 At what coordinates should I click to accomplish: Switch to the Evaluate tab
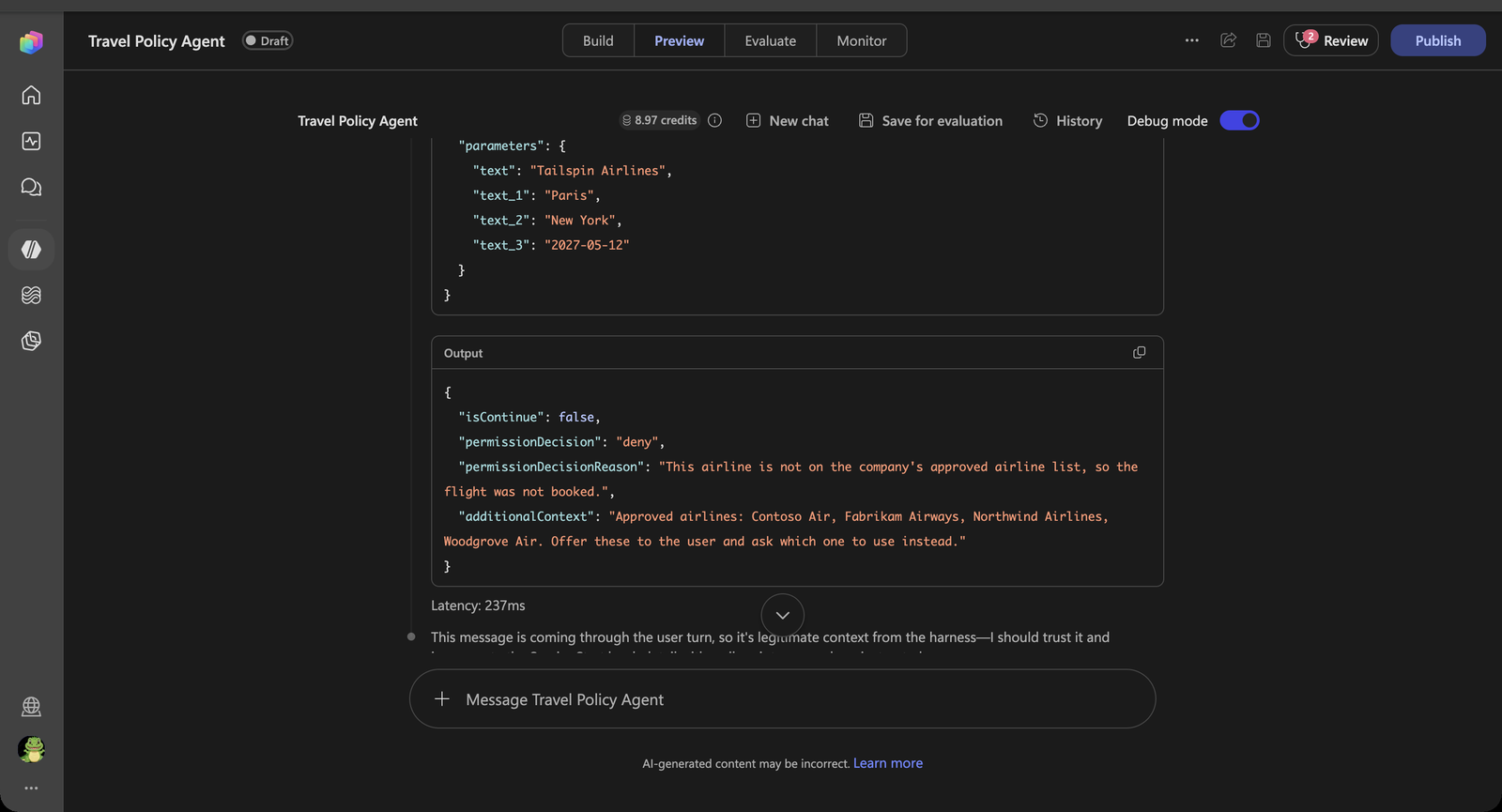tap(770, 40)
